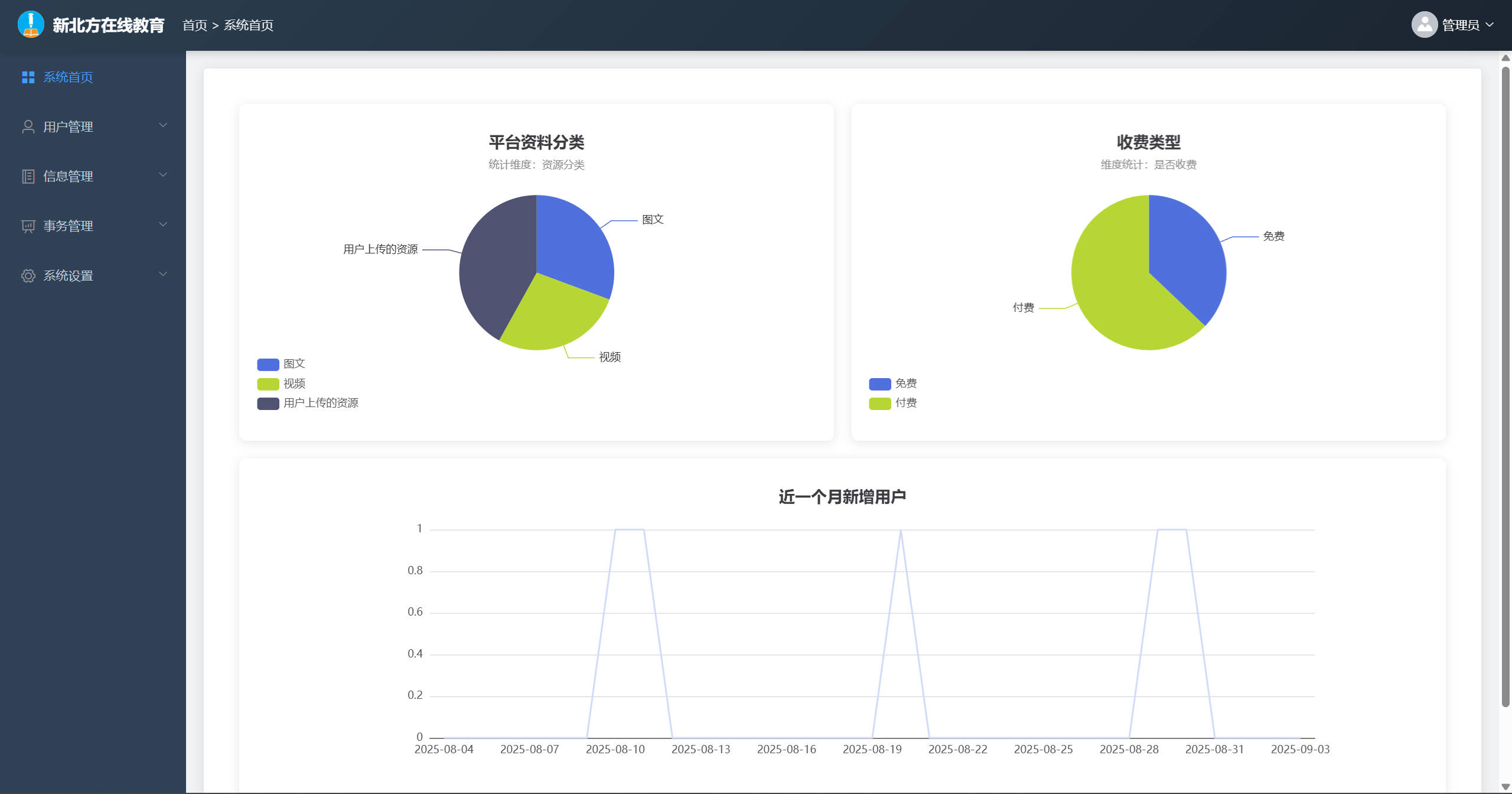
Task: Click the 视频 pie chart label
Action: pyautogui.click(x=610, y=357)
